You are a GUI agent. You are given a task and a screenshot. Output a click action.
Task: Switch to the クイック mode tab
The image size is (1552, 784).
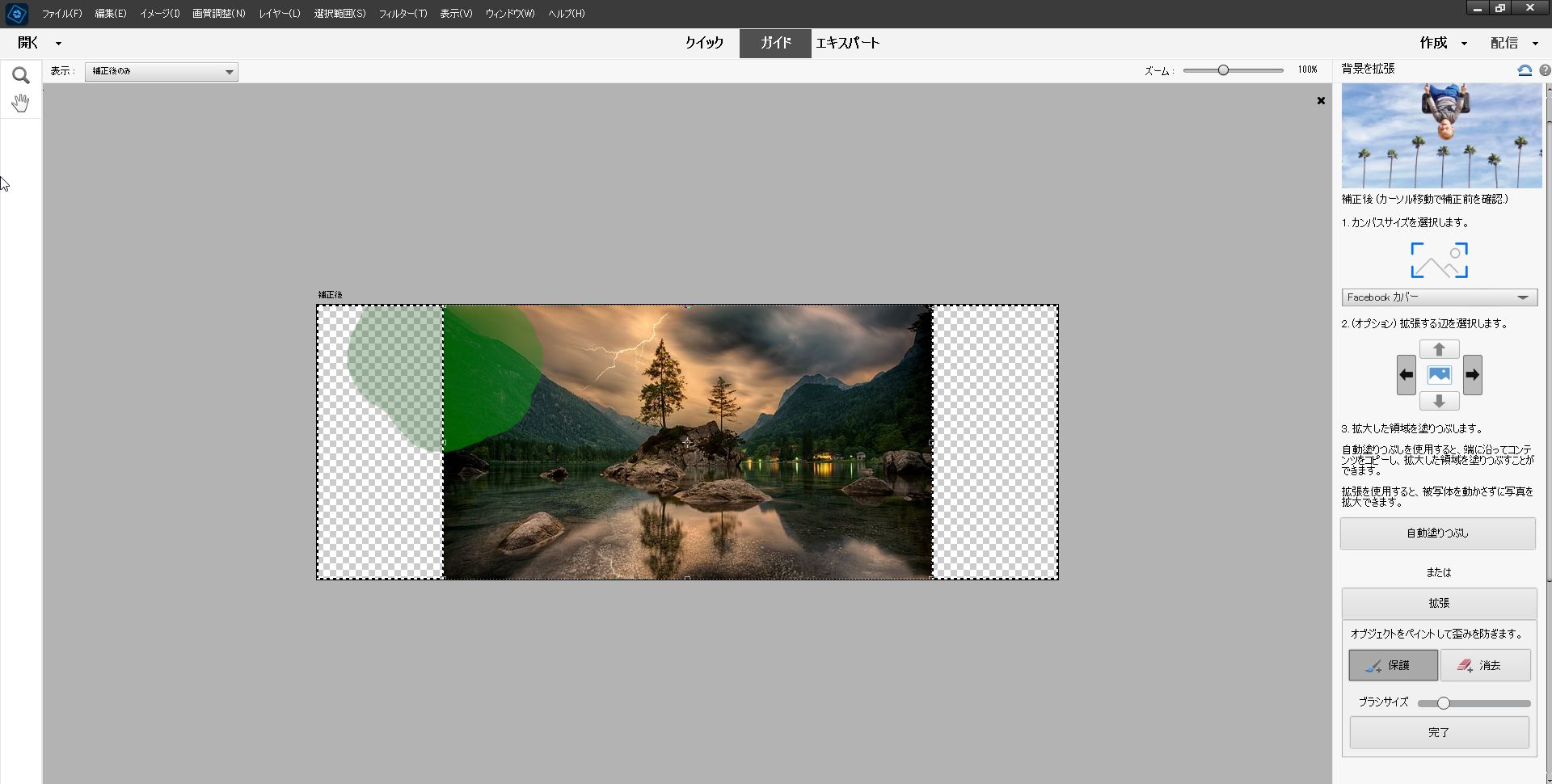(704, 43)
